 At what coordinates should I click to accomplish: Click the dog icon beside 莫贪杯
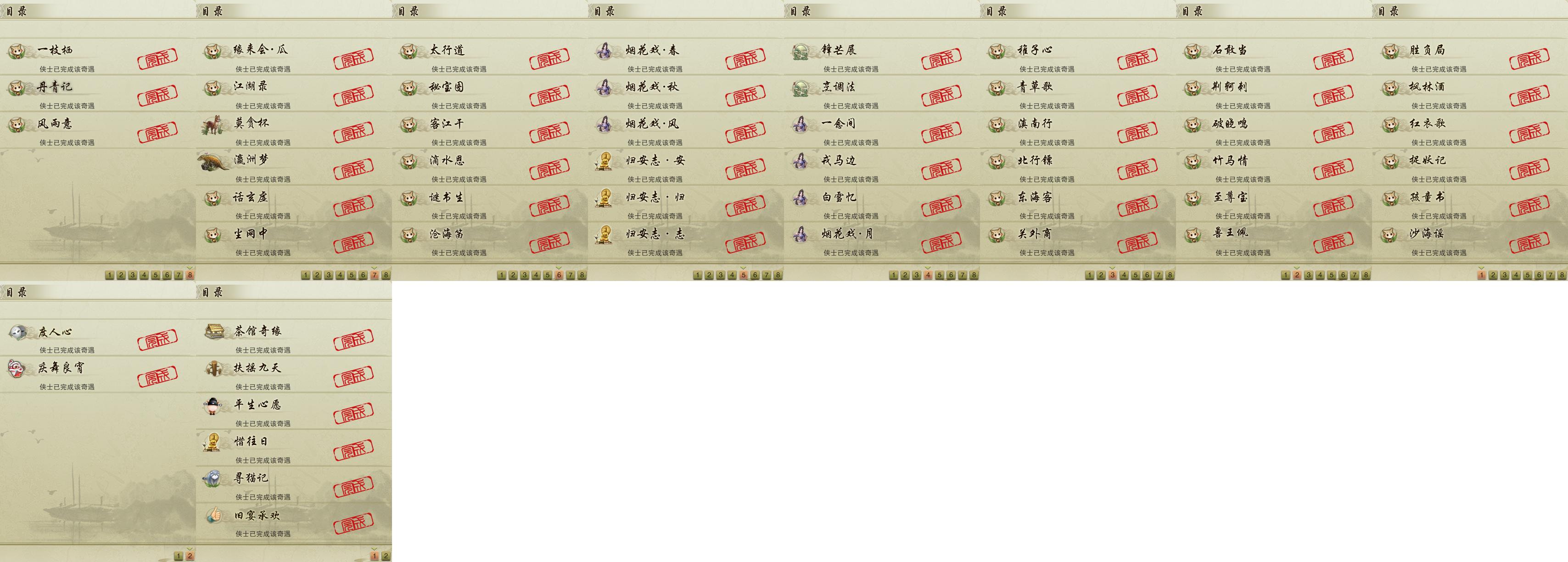(213, 125)
